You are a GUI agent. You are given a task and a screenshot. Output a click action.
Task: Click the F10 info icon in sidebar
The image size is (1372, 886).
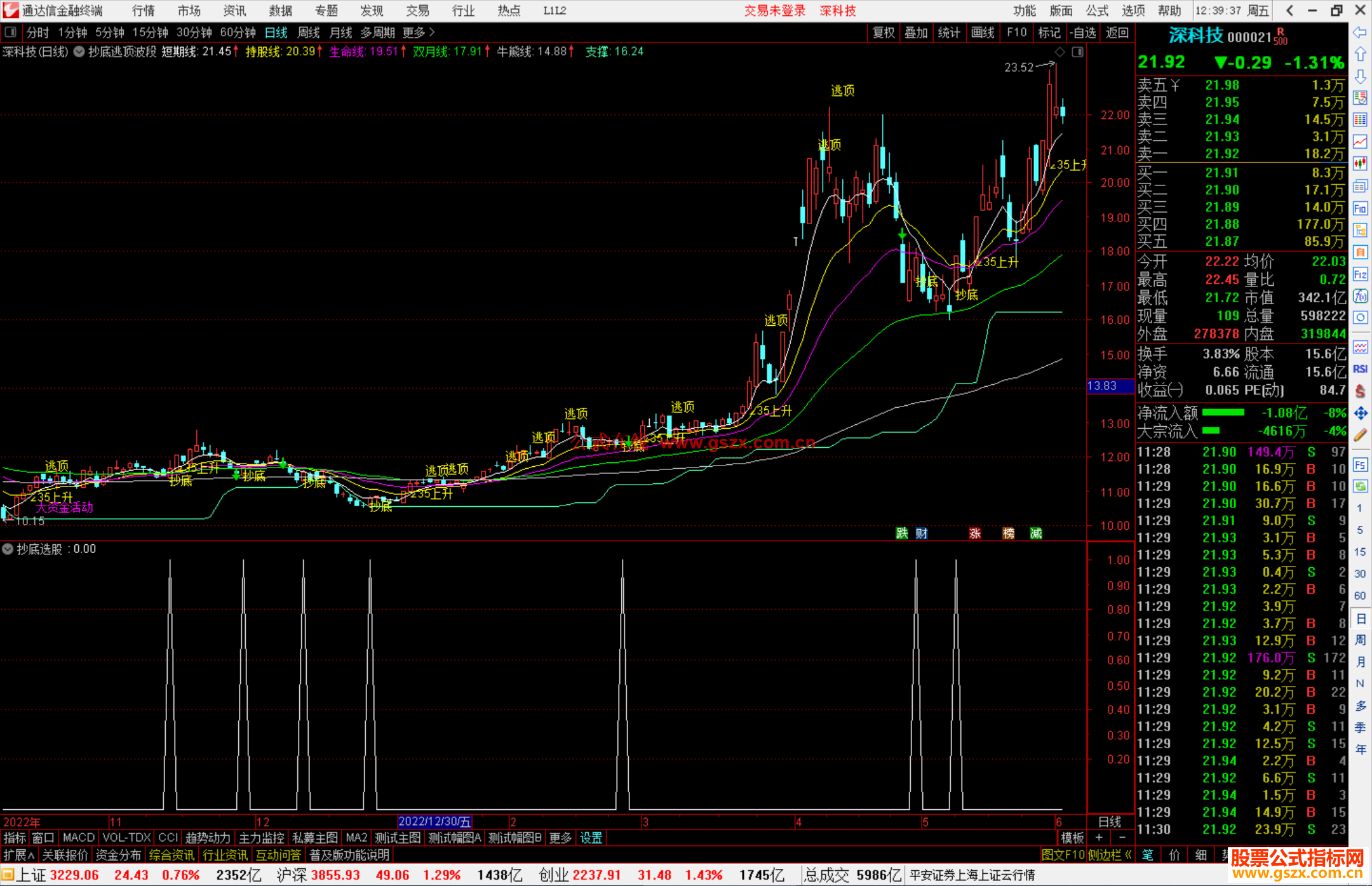1360,209
